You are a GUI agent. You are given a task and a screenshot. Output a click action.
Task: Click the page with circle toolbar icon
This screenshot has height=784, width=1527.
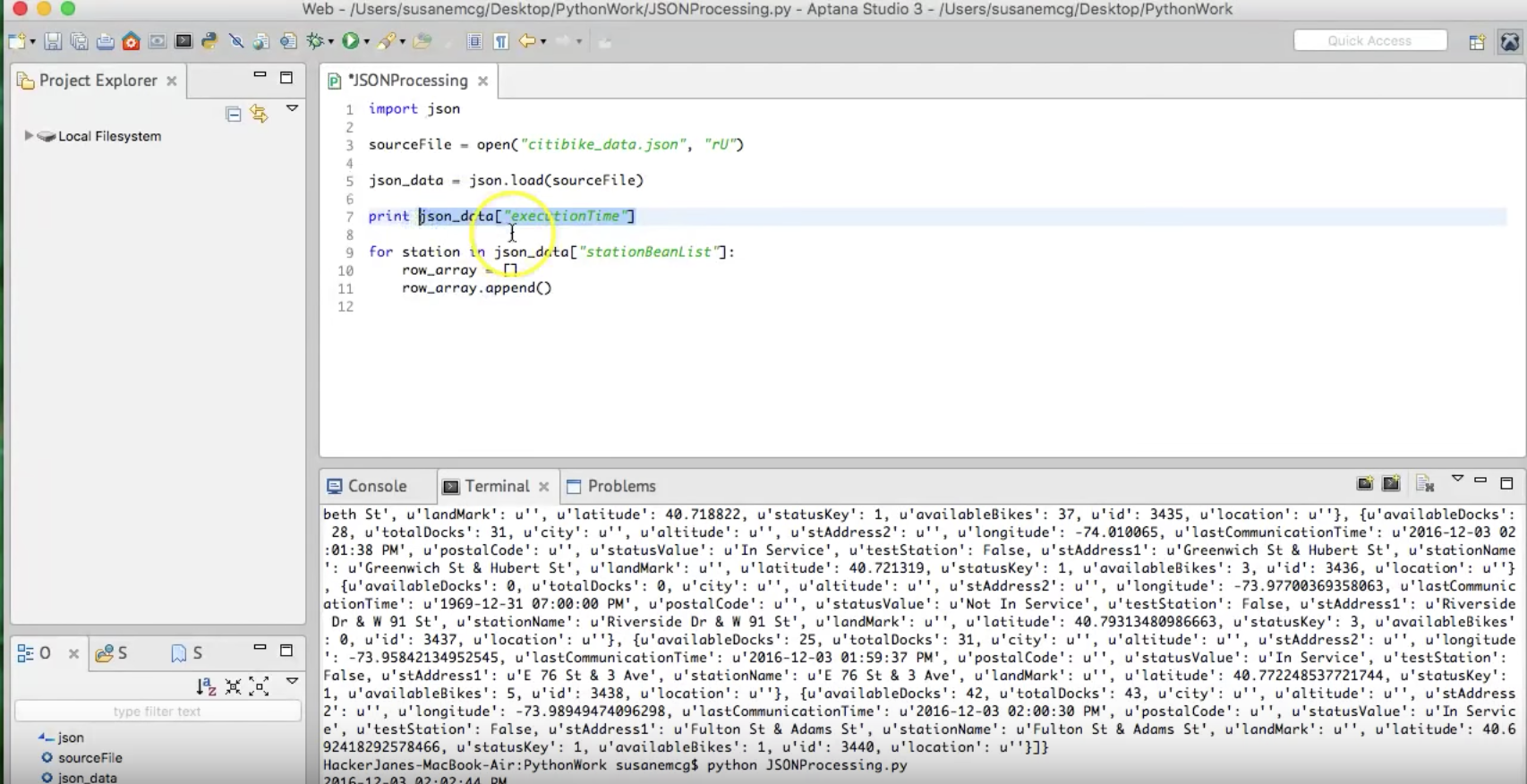pyautogui.click(x=288, y=41)
